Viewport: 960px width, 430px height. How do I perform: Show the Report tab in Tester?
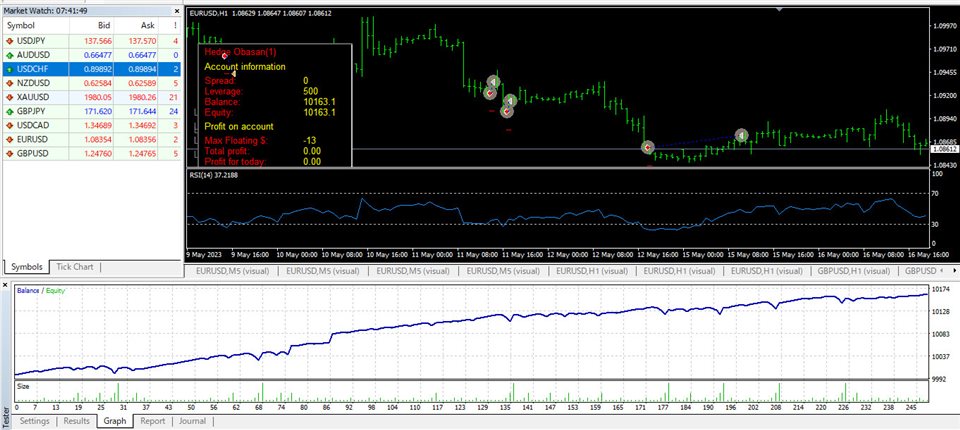pos(152,421)
